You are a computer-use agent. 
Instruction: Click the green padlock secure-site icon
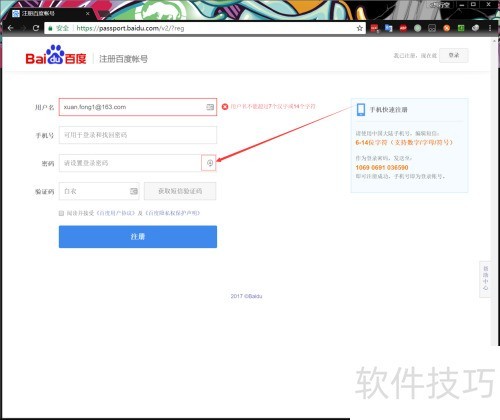50,28
